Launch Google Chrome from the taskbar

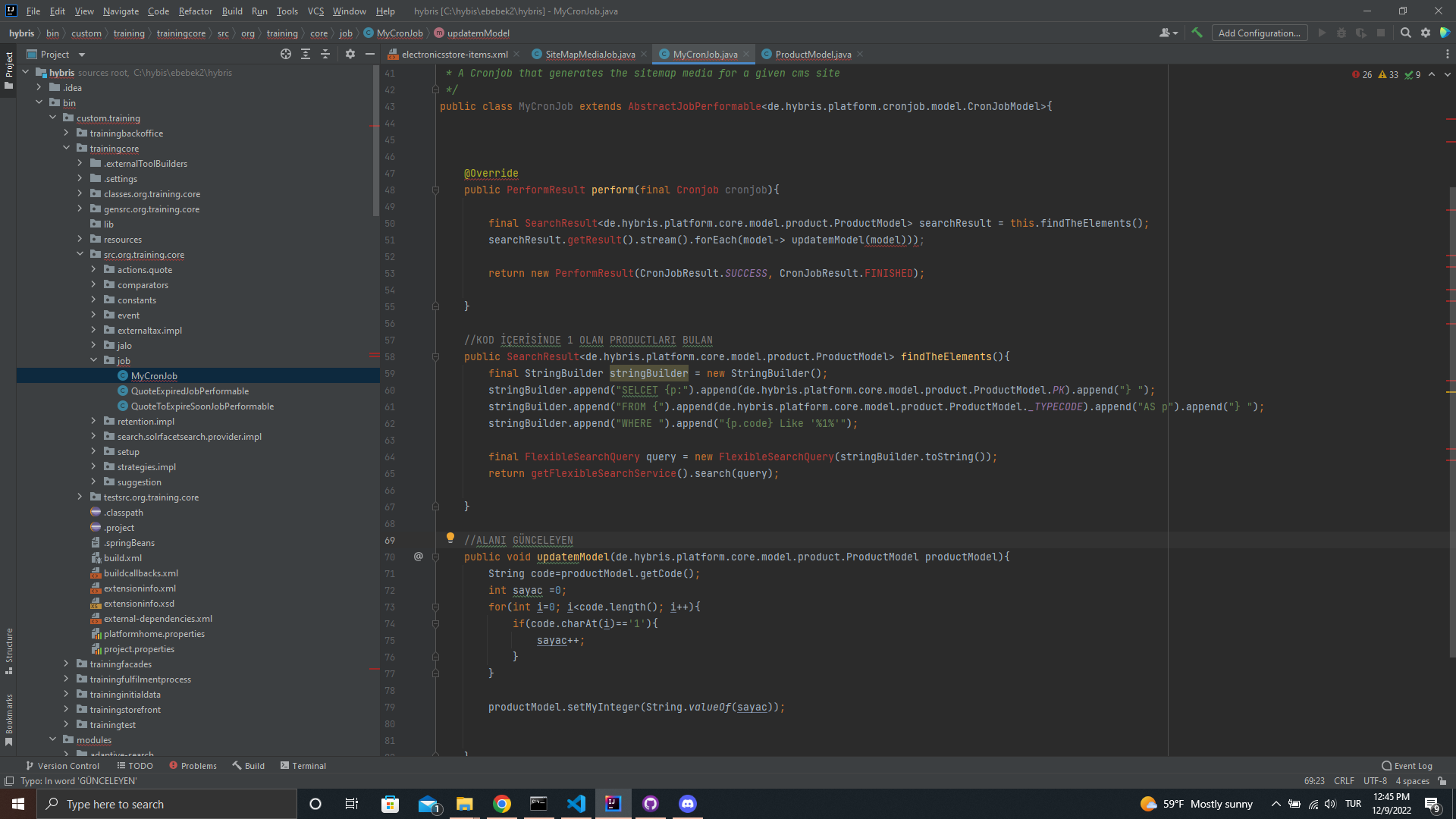[x=501, y=804]
